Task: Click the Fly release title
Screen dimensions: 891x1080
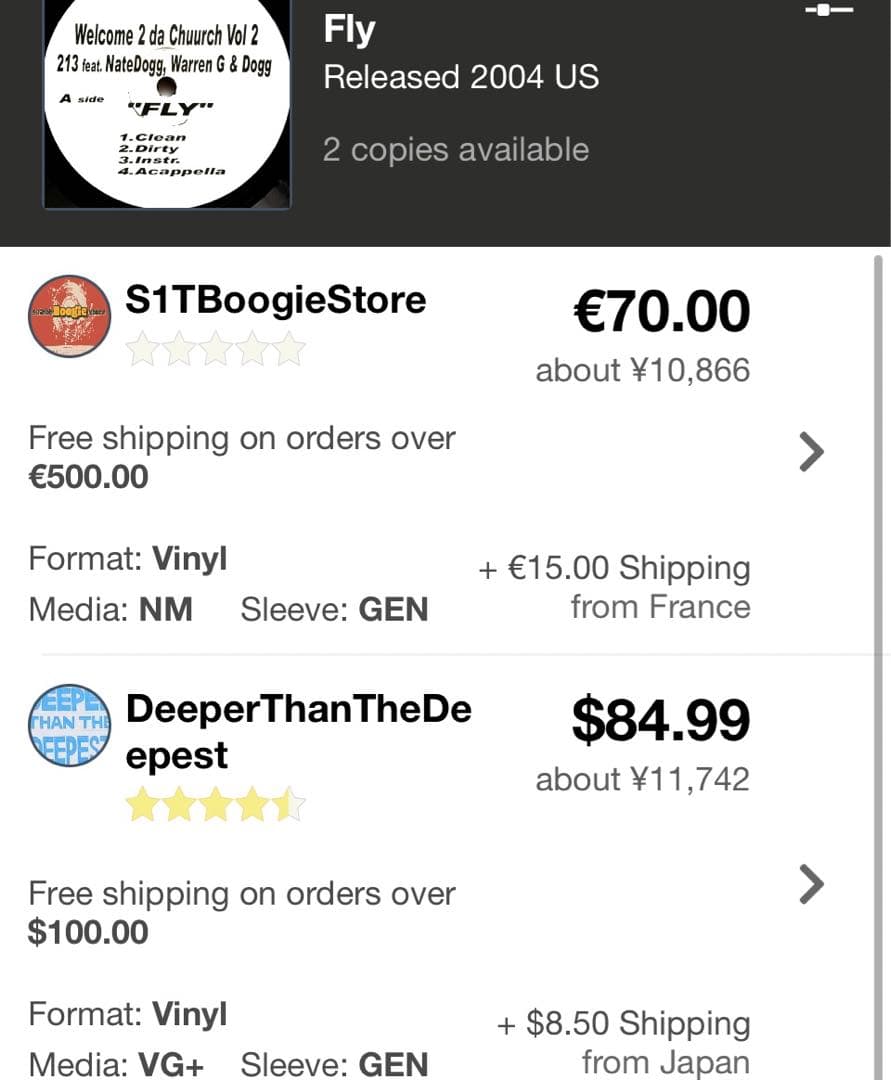Action: click(x=349, y=30)
